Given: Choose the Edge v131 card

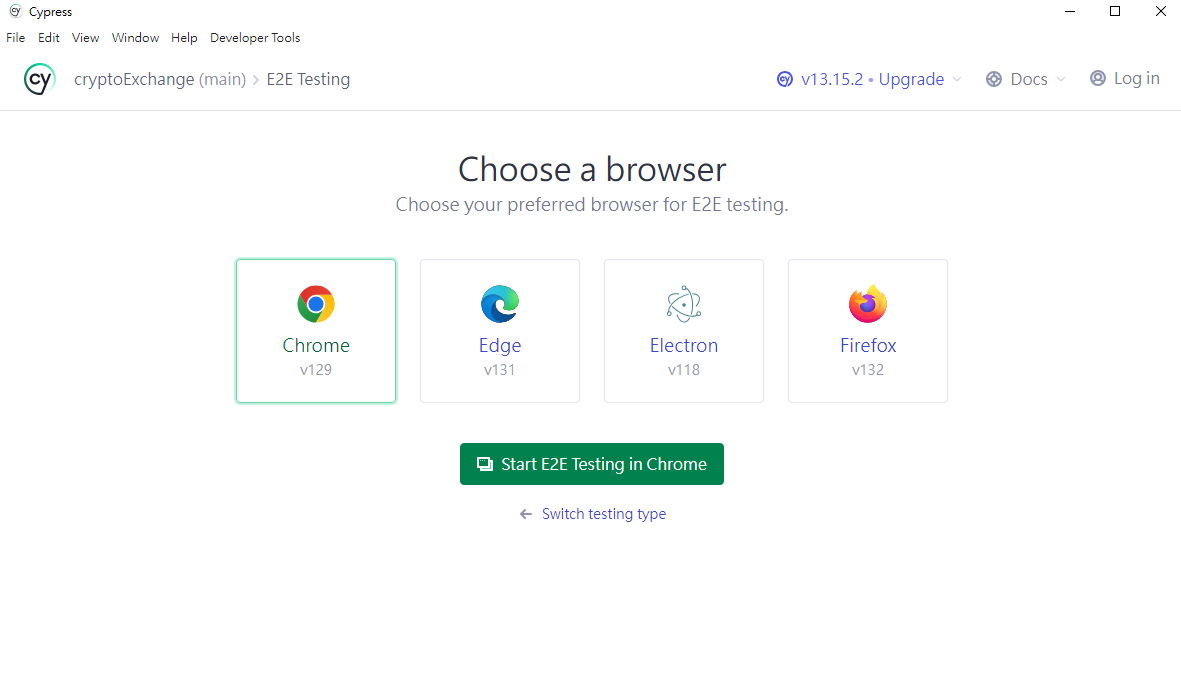Looking at the screenshot, I should tap(500, 331).
